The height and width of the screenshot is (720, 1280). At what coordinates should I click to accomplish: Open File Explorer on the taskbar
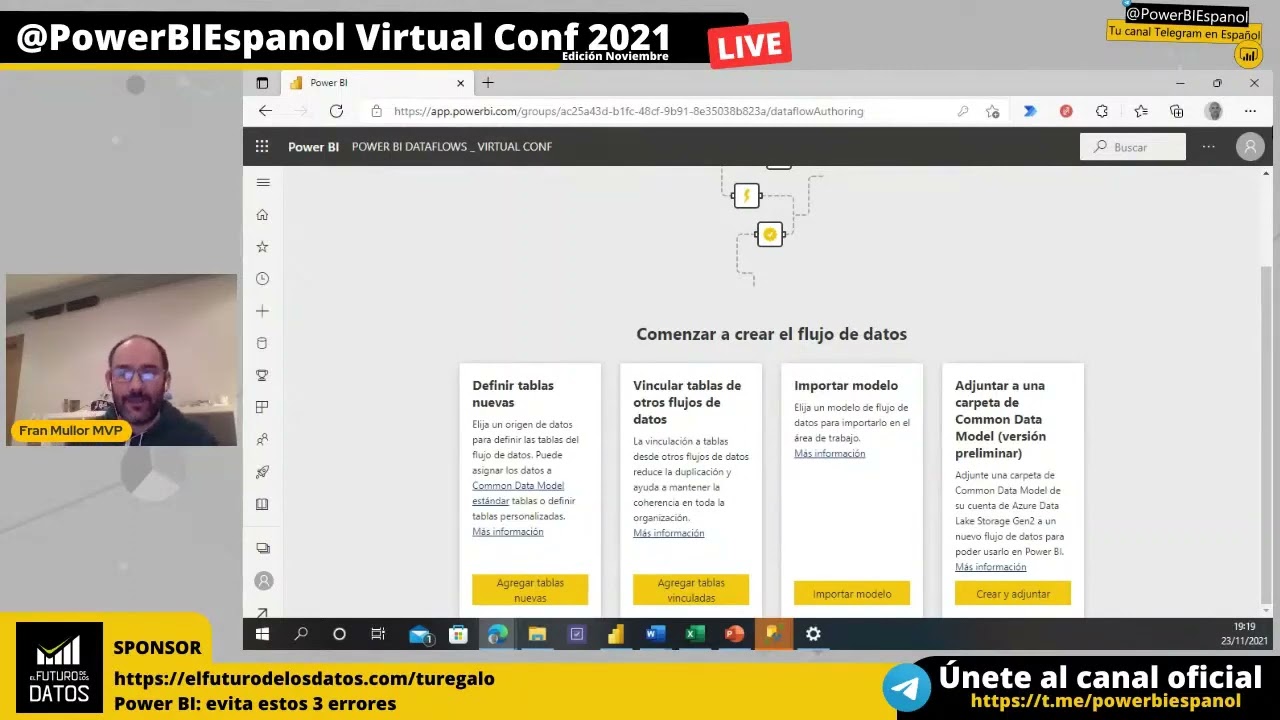coord(537,634)
